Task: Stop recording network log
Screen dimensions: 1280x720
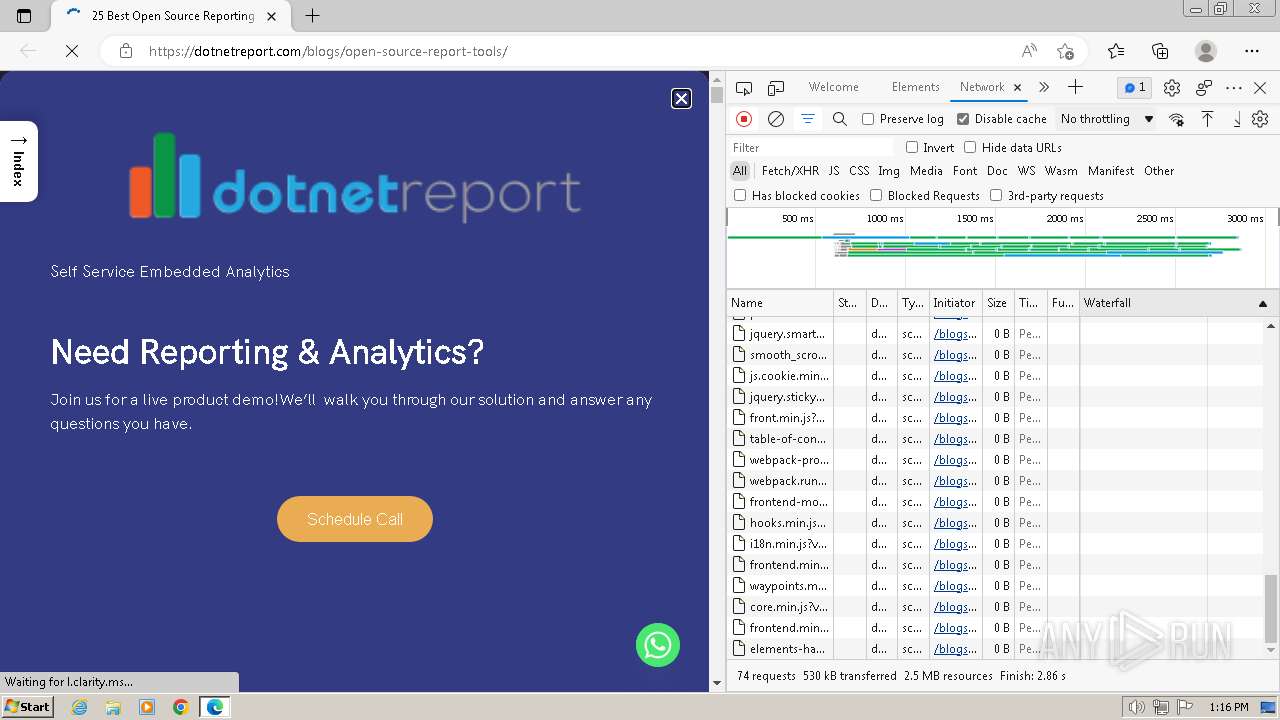Action: point(744,119)
